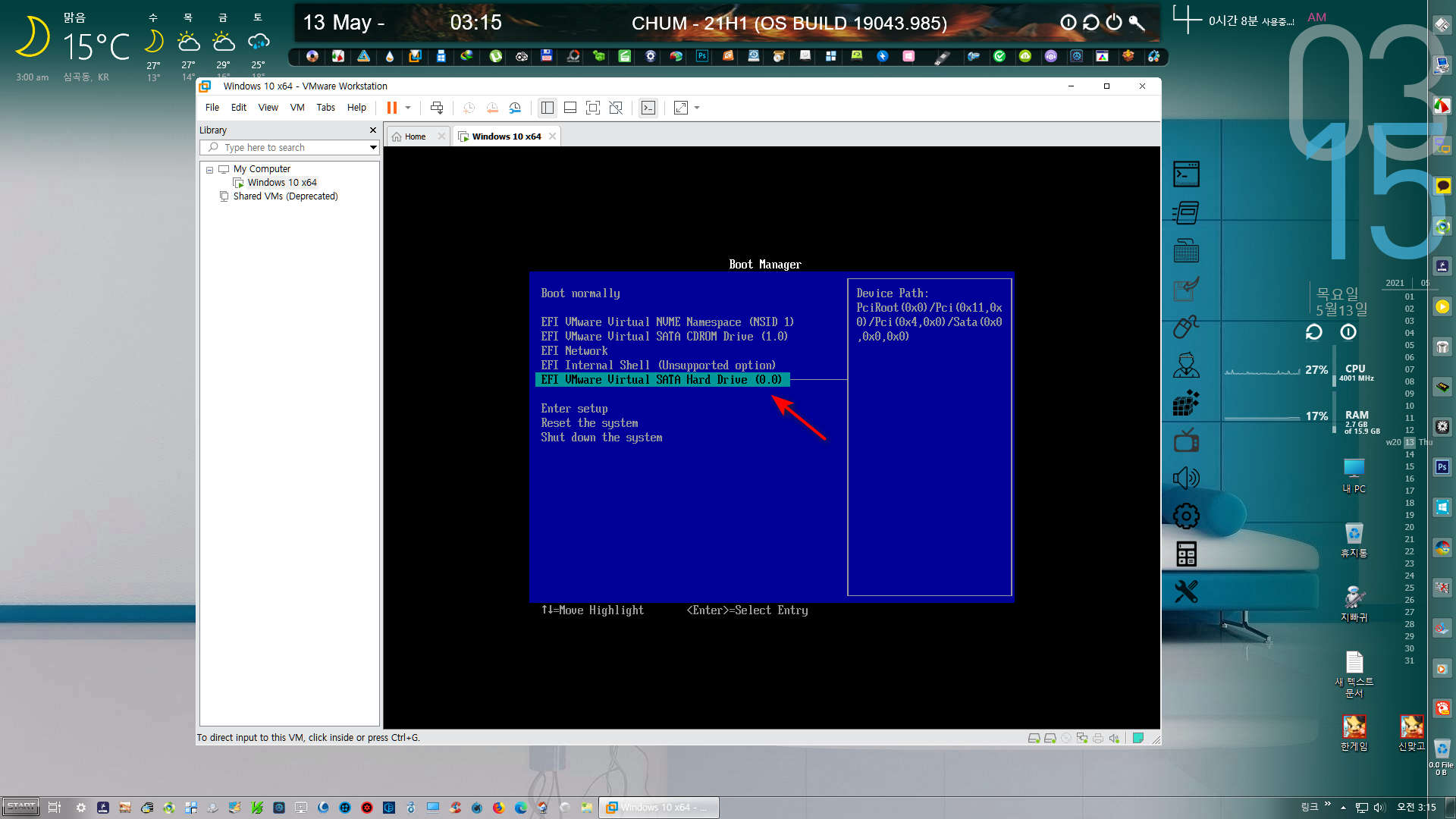Image resolution: width=1456 pixels, height=819 pixels.
Task: Click the terminal icon on the desktop side dock
Action: [x=1186, y=174]
